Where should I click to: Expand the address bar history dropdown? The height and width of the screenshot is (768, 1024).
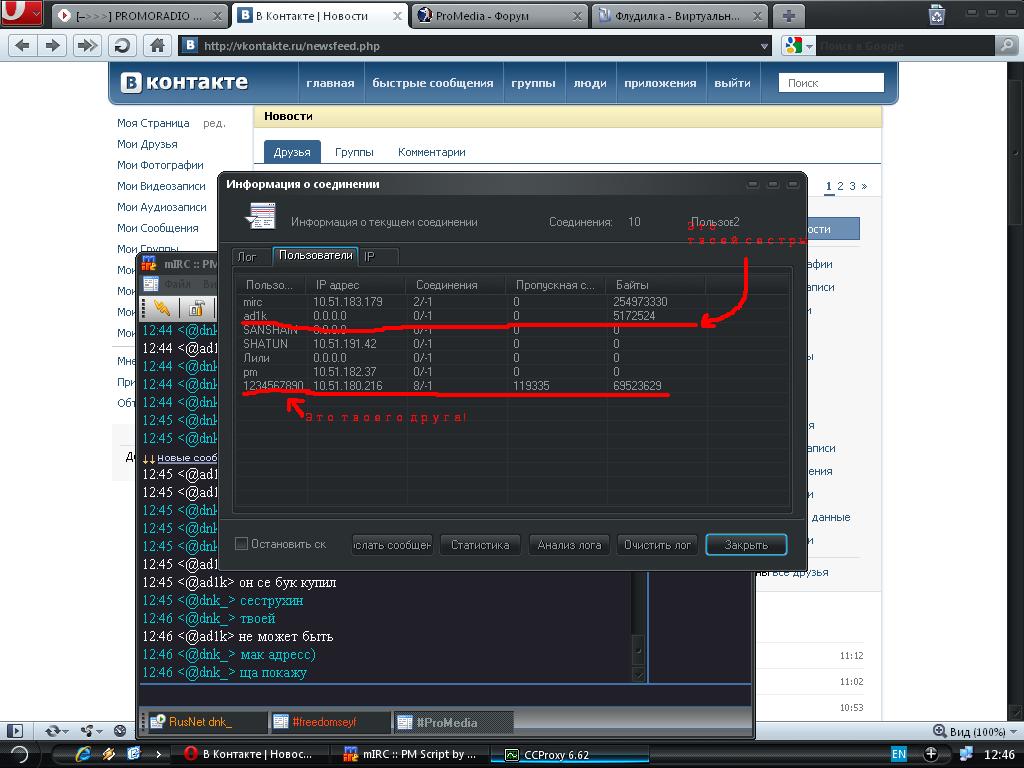coord(764,46)
